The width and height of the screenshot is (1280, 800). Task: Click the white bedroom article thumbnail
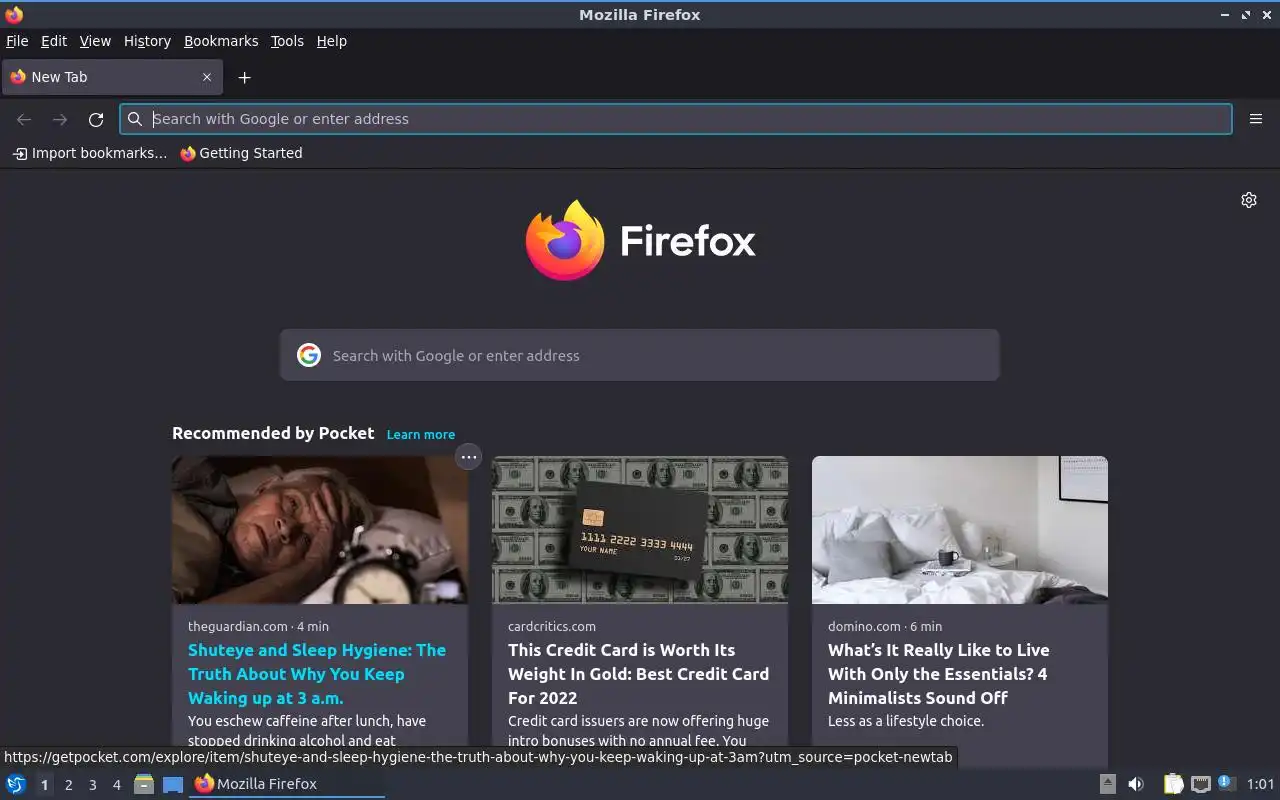[x=960, y=530]
